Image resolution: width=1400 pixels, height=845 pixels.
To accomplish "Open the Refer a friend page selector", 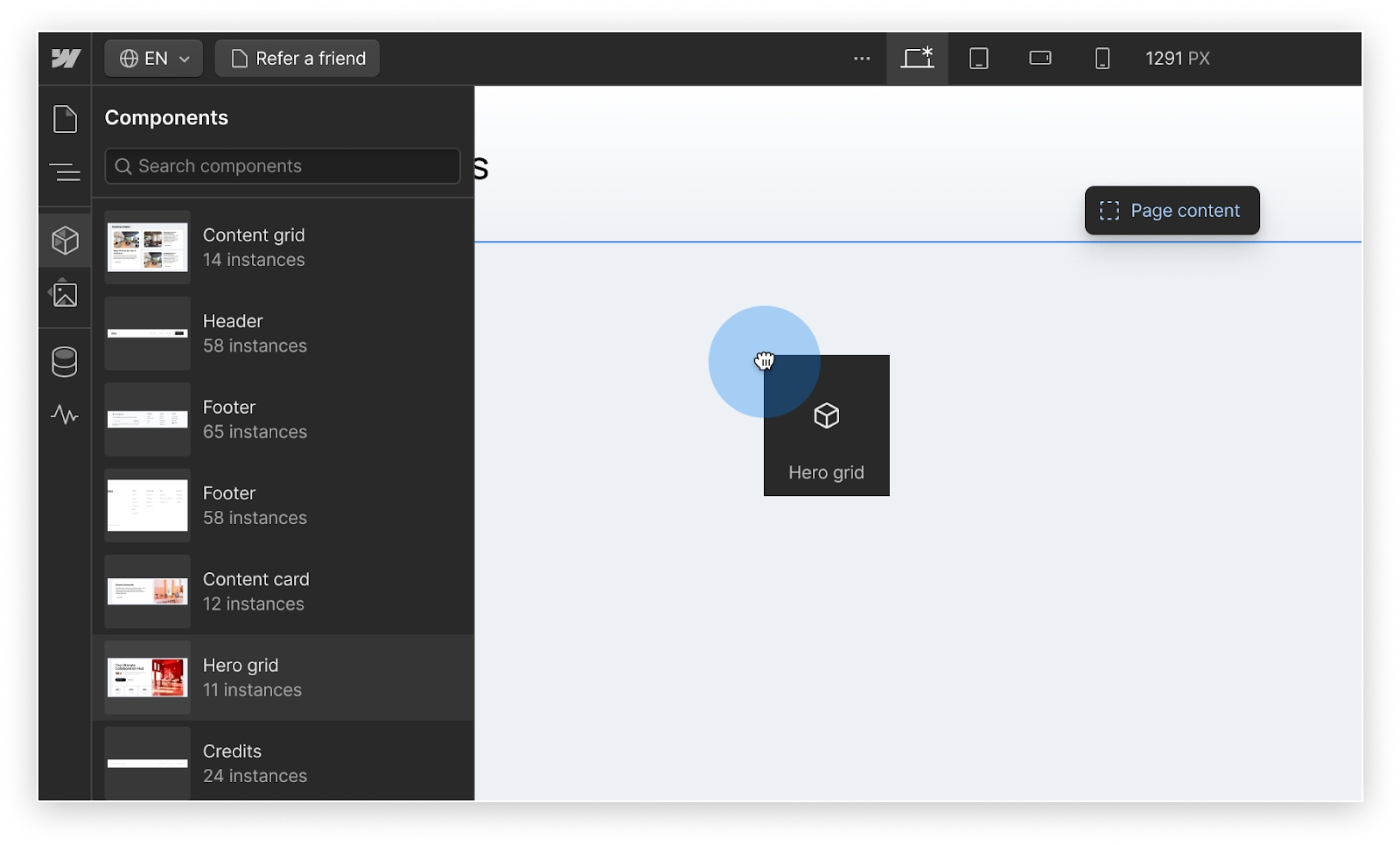I will (297, 59).
